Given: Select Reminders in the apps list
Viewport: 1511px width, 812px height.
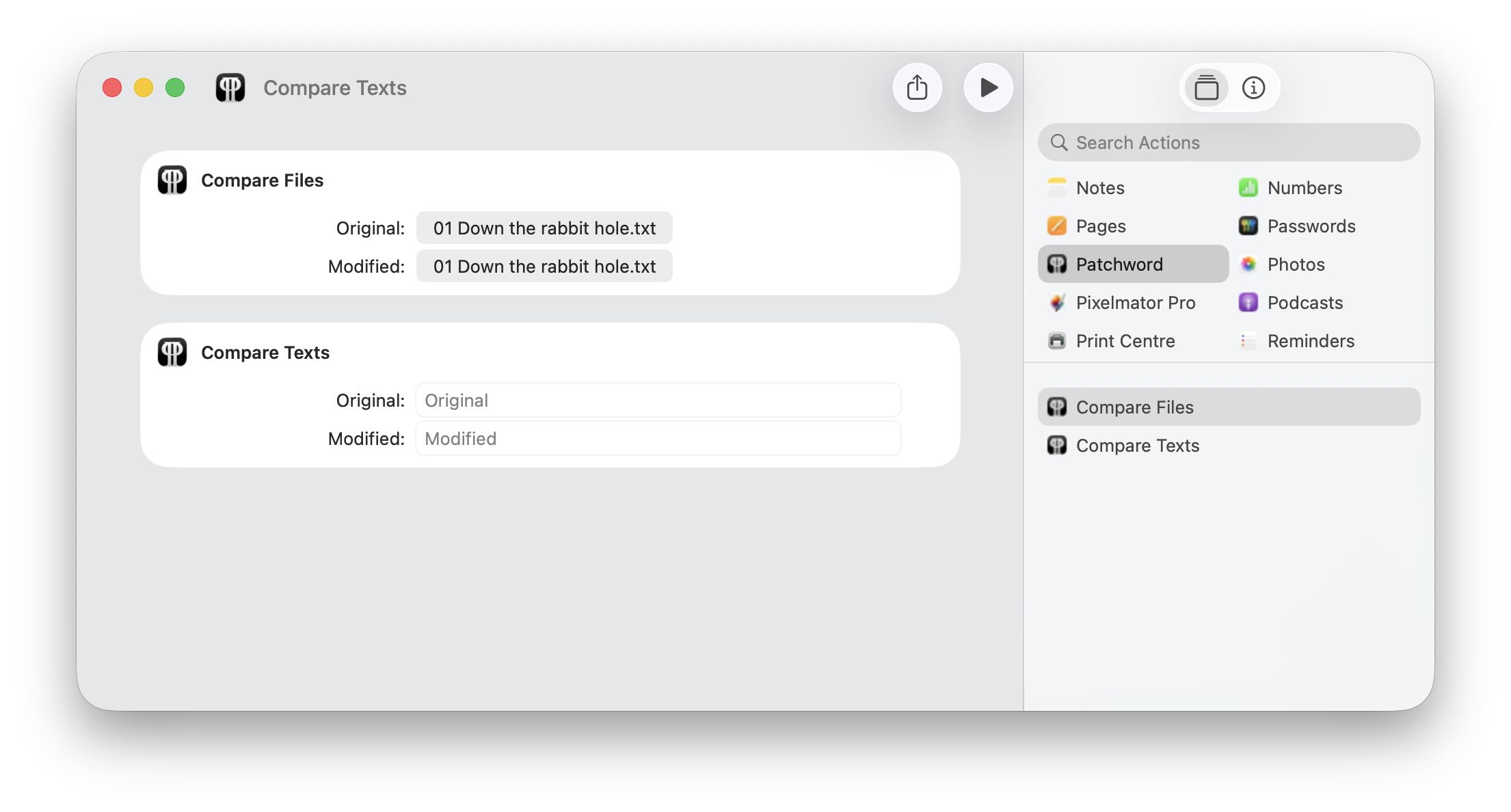Looking at the screenshot, I should click(x=1310, y=341).
